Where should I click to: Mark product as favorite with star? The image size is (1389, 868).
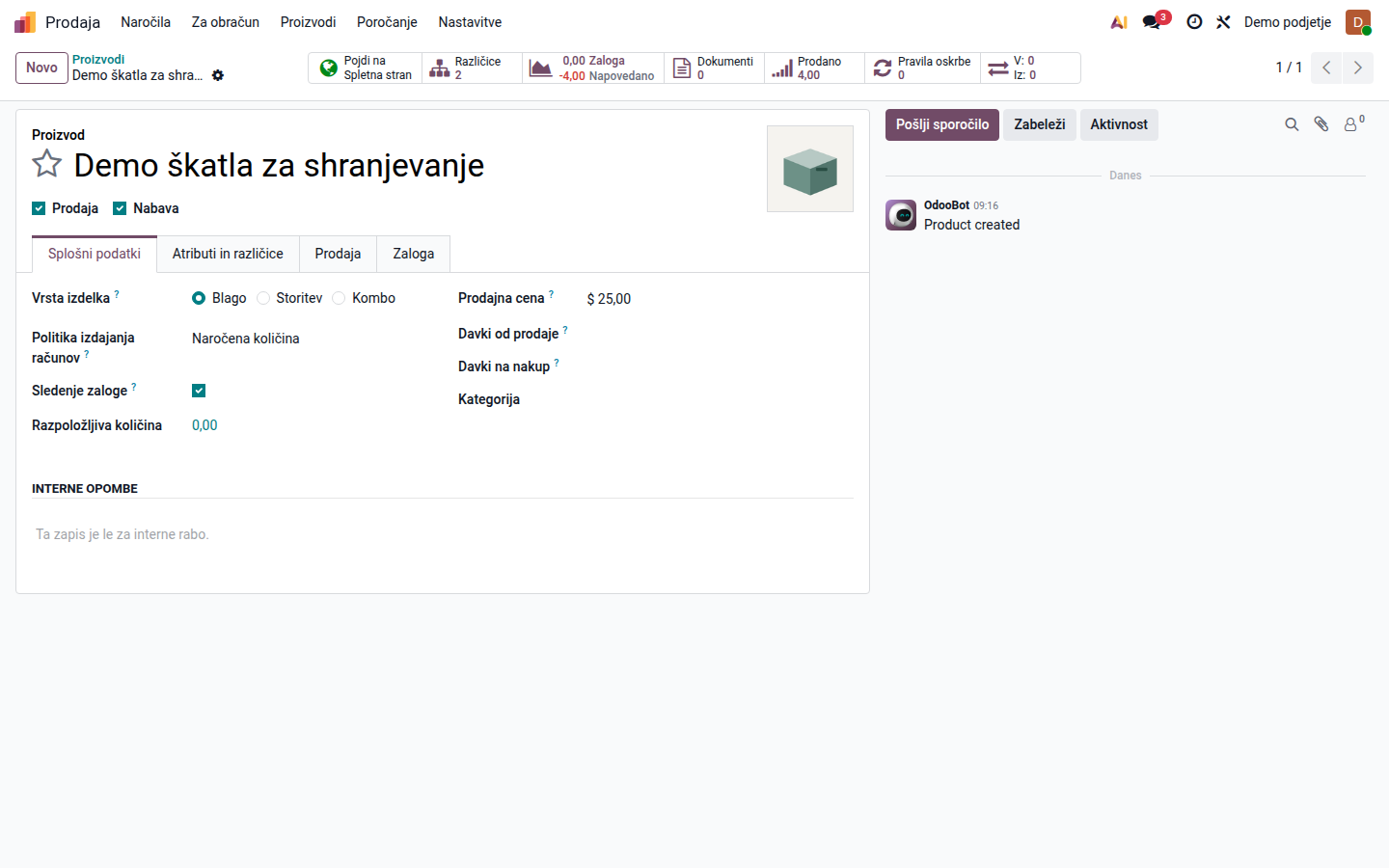(x=47, y=164)
